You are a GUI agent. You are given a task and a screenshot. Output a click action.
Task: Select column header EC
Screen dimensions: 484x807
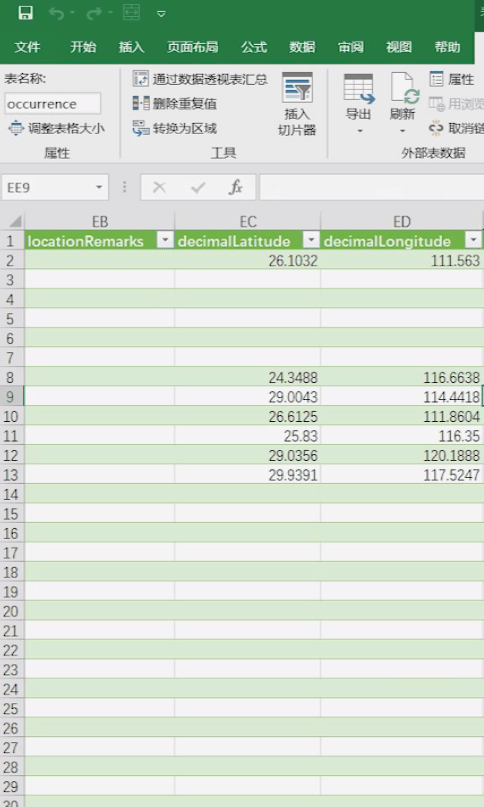click(248, 221)
